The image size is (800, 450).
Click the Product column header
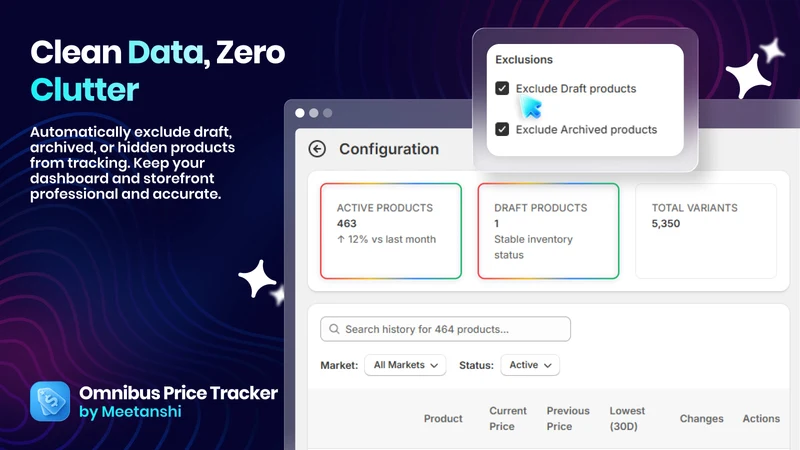pyautogui.click(x=443, y=418)
